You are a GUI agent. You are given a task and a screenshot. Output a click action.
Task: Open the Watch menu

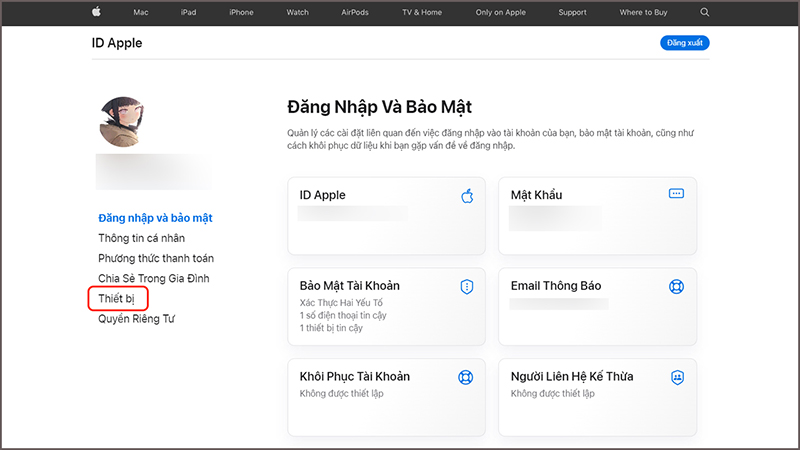297,12
